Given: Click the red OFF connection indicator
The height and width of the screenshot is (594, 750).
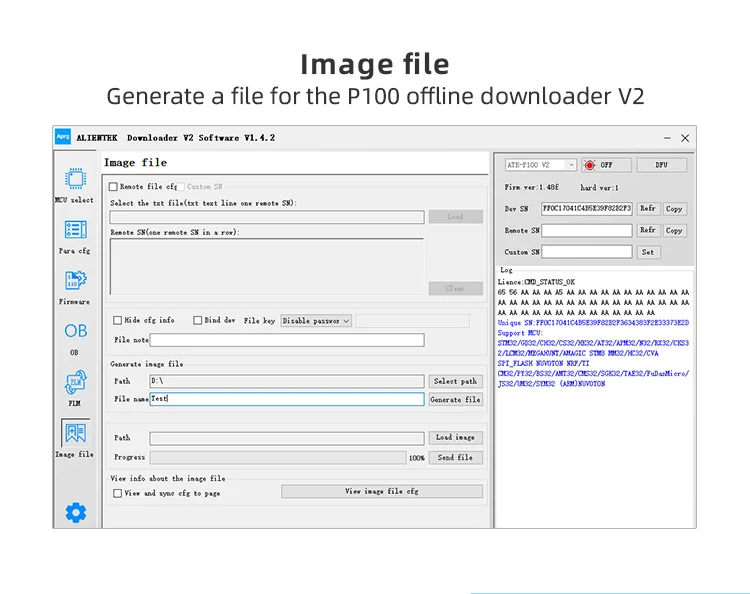Looking at the screenshot, I should point(606,165).
